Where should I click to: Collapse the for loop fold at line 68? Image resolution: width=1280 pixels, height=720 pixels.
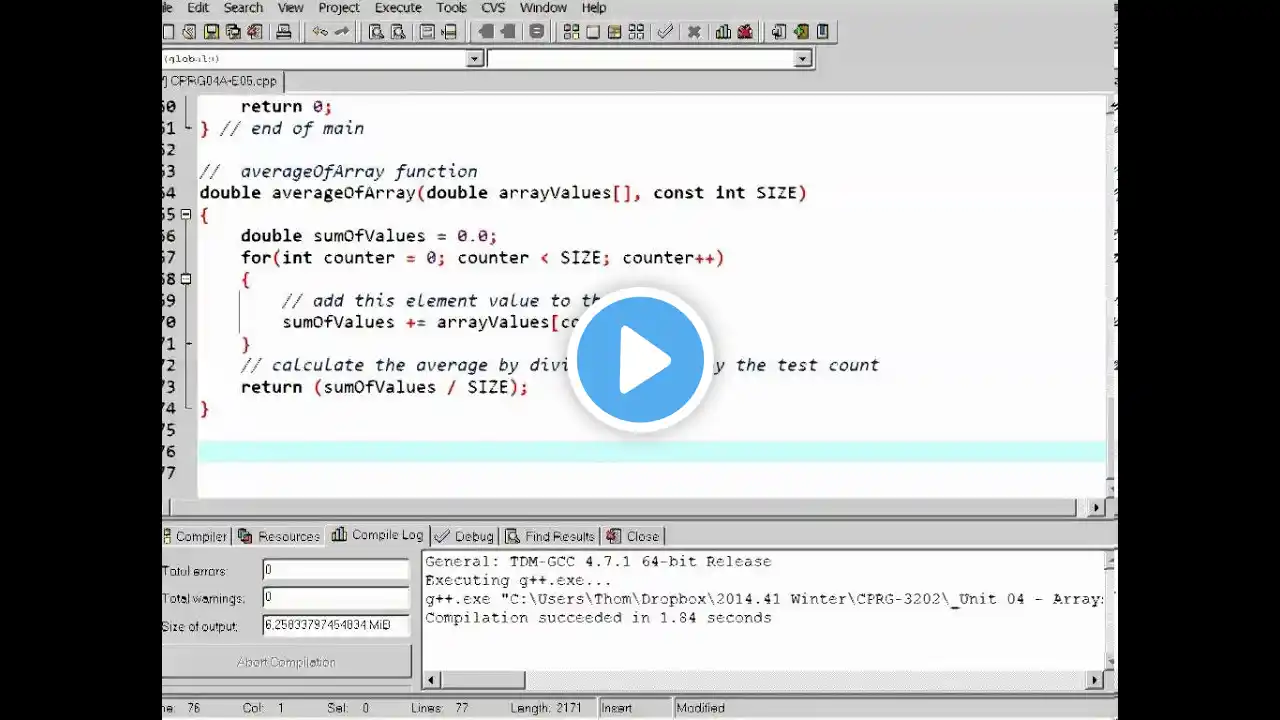click(x=185, y=279)
